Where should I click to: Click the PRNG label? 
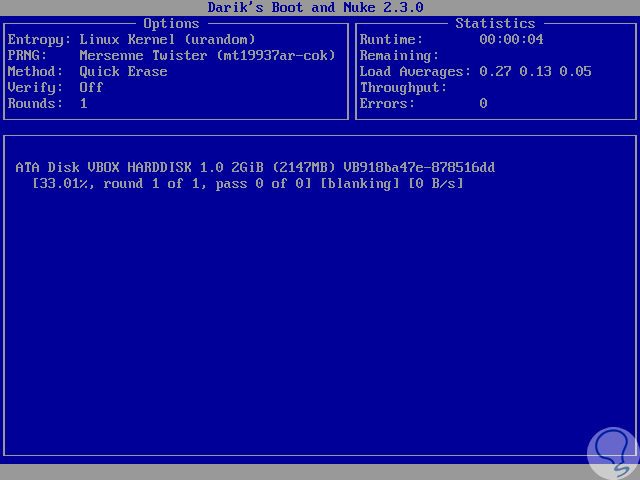tap(27, 56)
